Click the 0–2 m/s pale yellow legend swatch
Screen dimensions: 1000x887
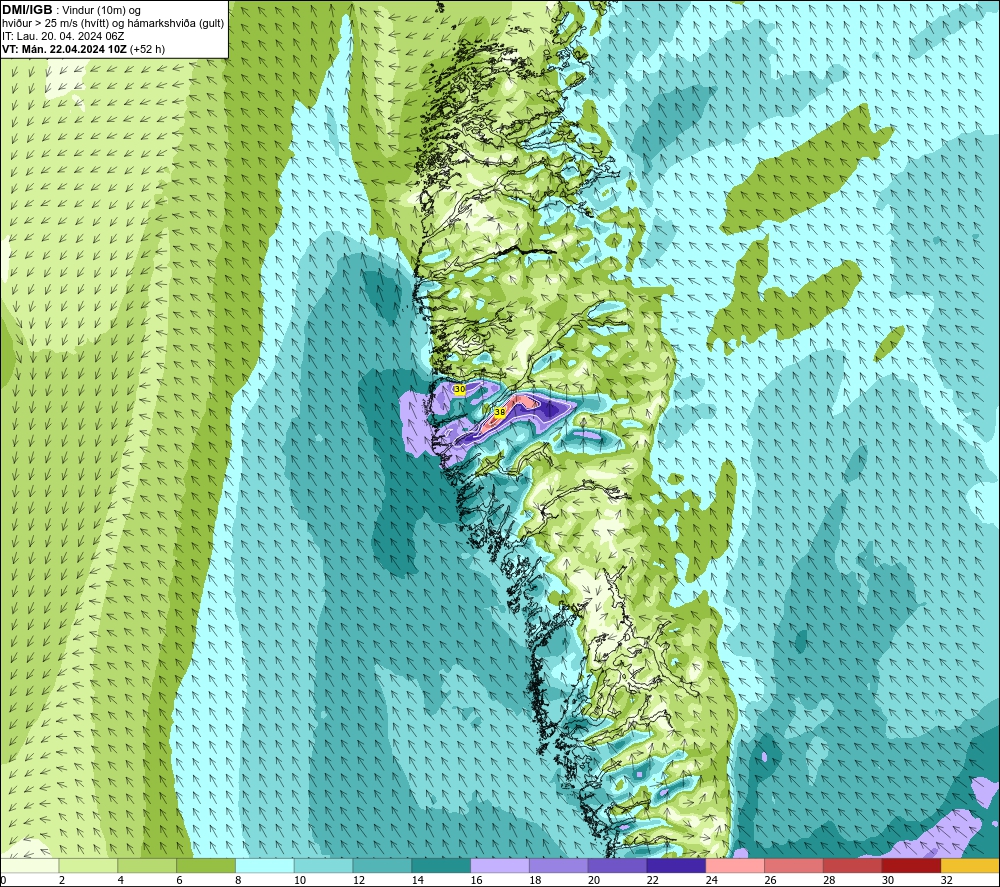[x=29, y=866]
